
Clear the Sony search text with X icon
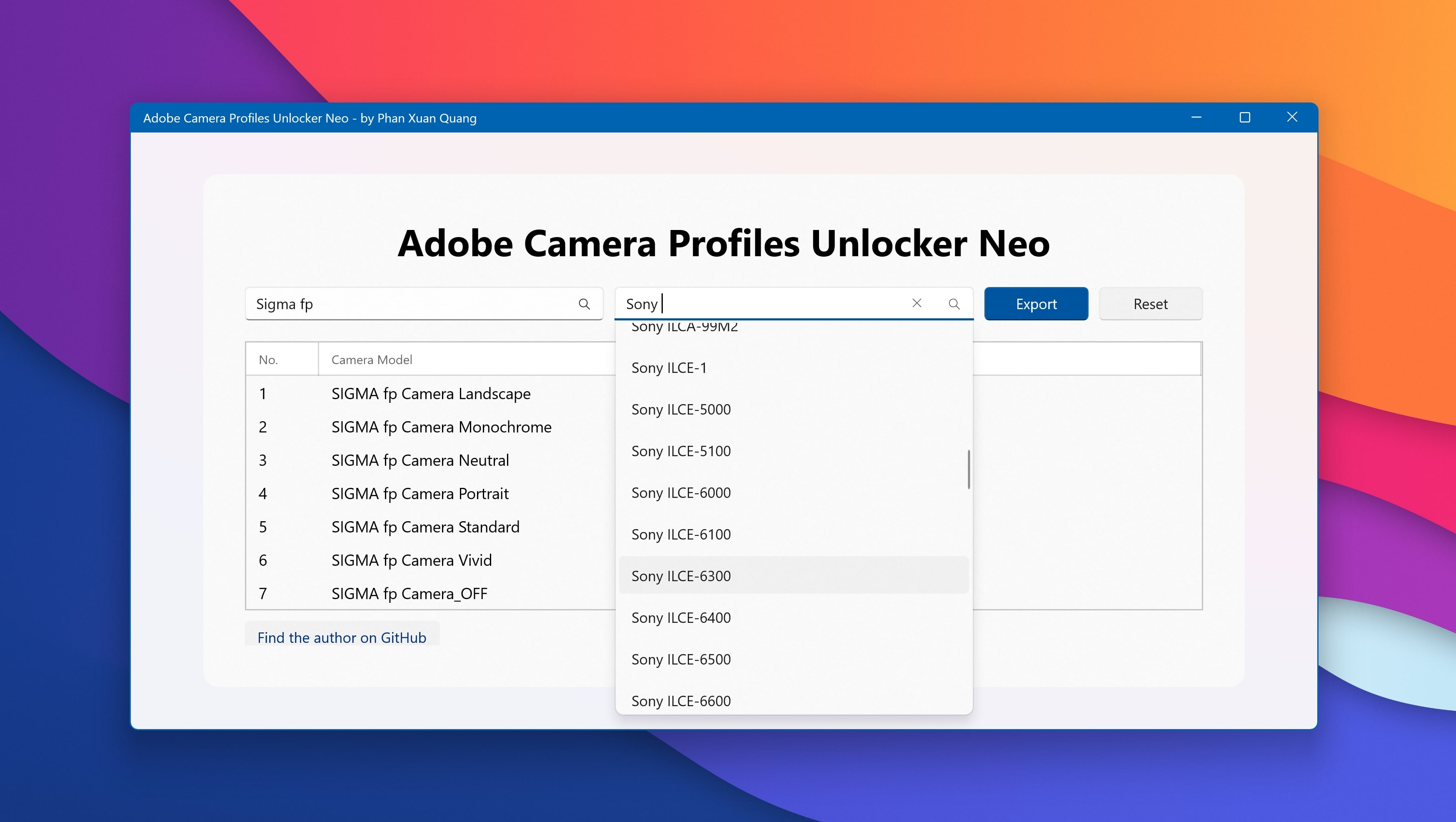916,304
